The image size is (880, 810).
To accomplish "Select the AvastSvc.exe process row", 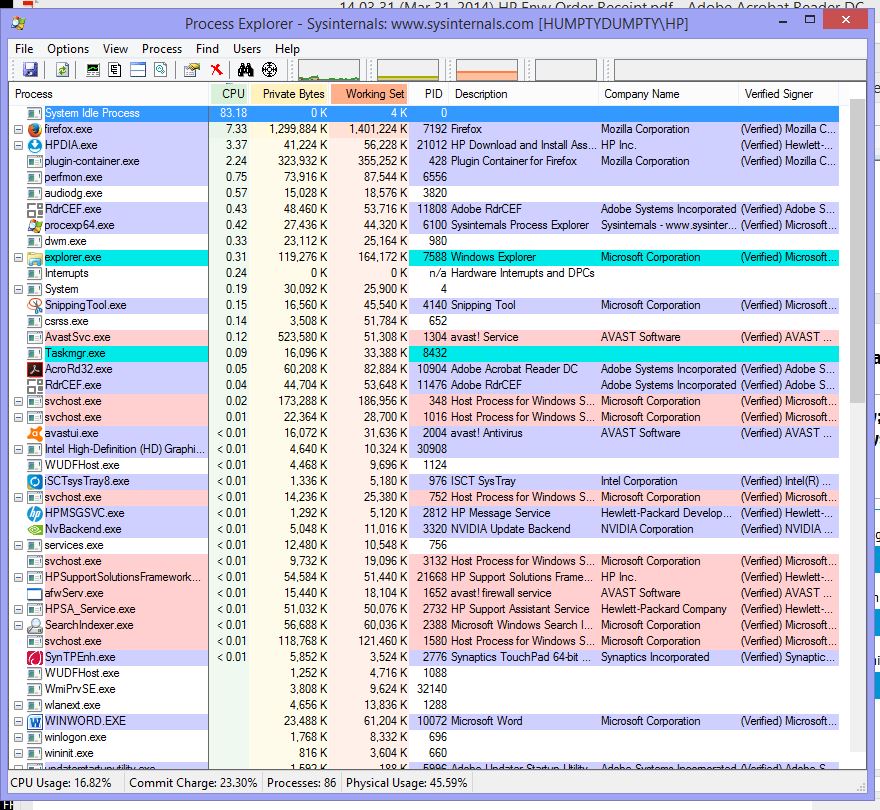I will coord(425,337).
